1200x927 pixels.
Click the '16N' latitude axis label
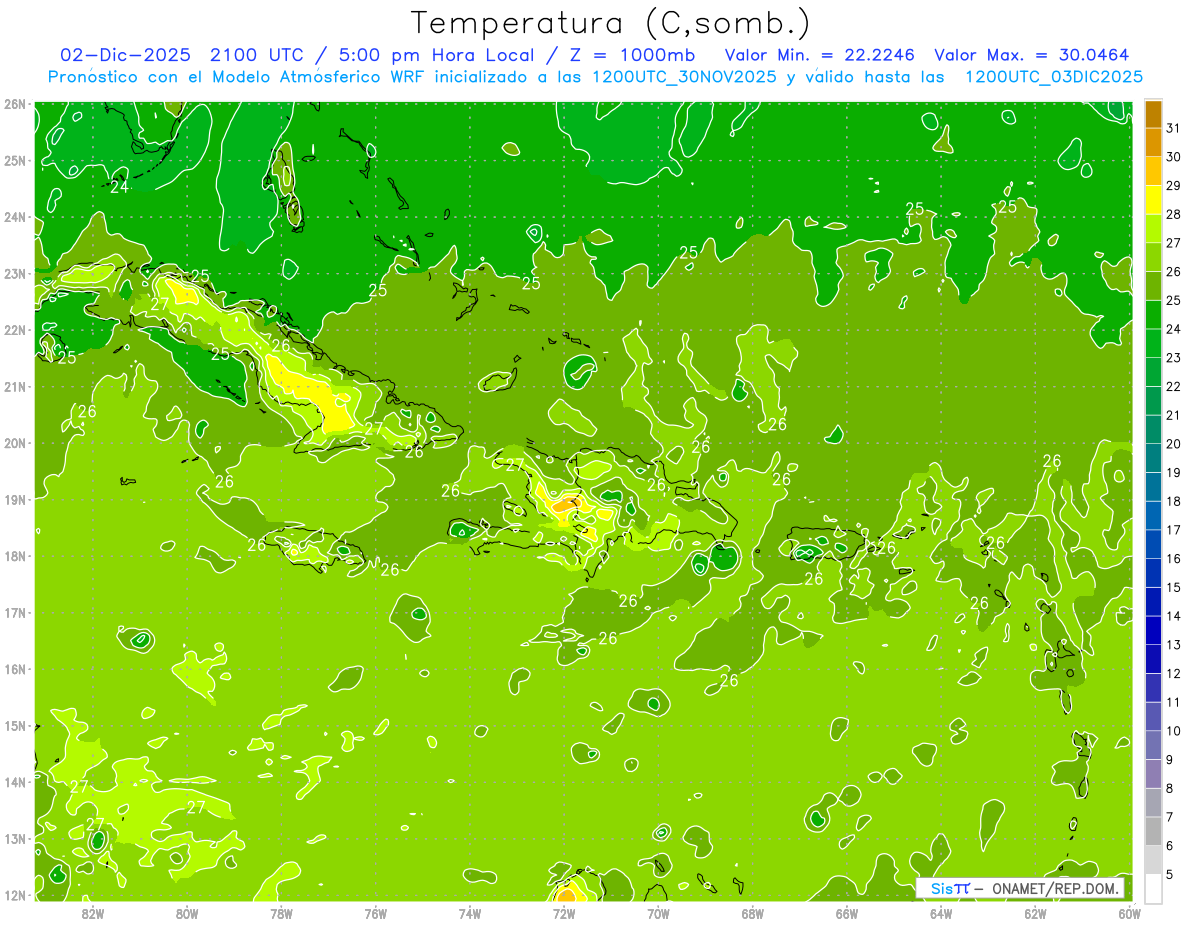tap(15, 669)
